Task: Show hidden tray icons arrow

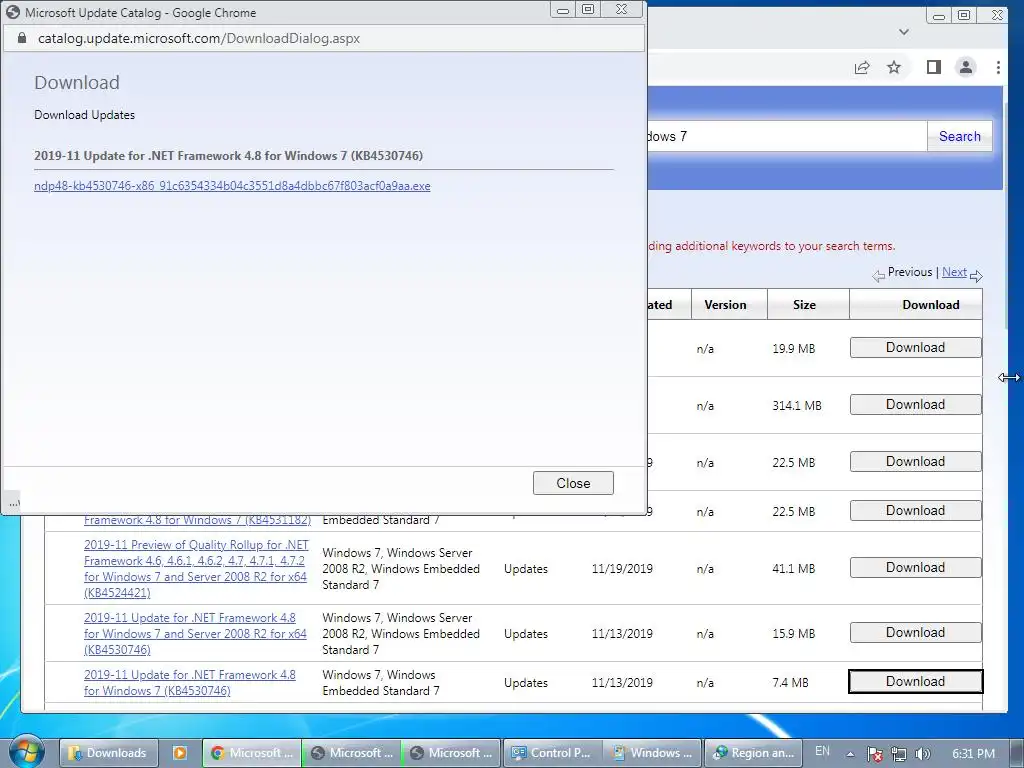Action: (x=850, y=754)
